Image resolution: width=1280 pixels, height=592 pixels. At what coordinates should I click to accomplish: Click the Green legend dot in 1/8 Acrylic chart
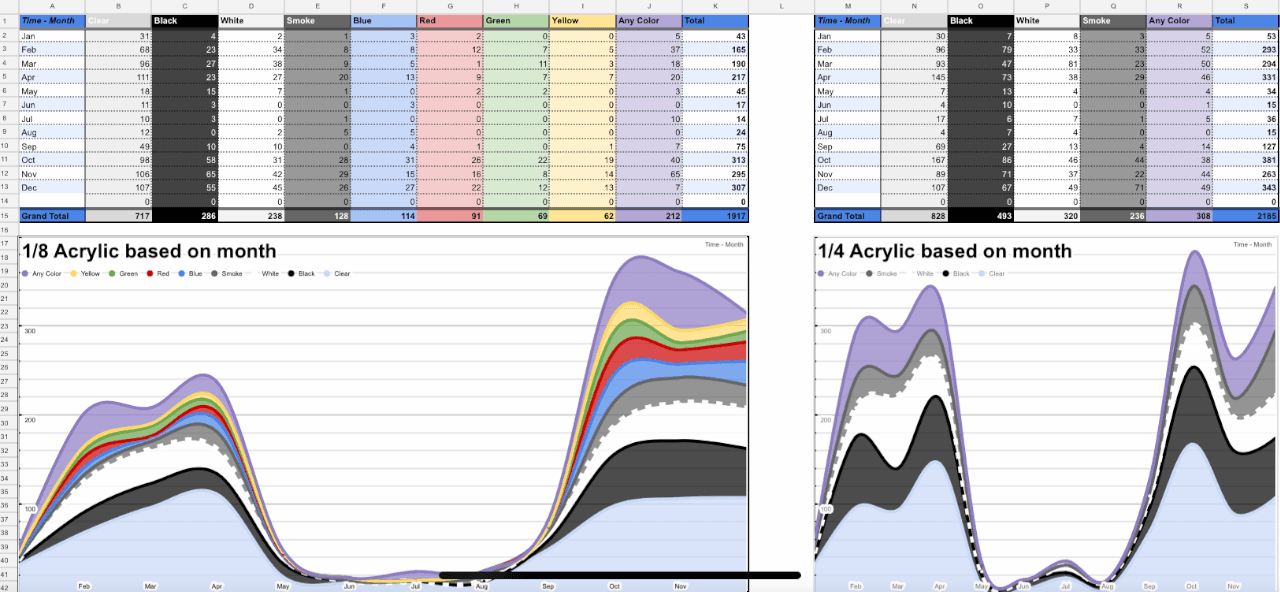coord(113,273)
